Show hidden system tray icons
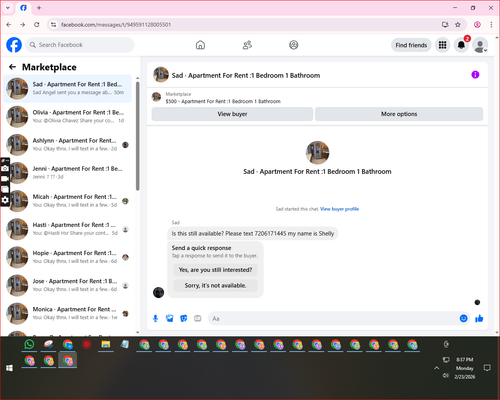 click(x=436, y=368)
